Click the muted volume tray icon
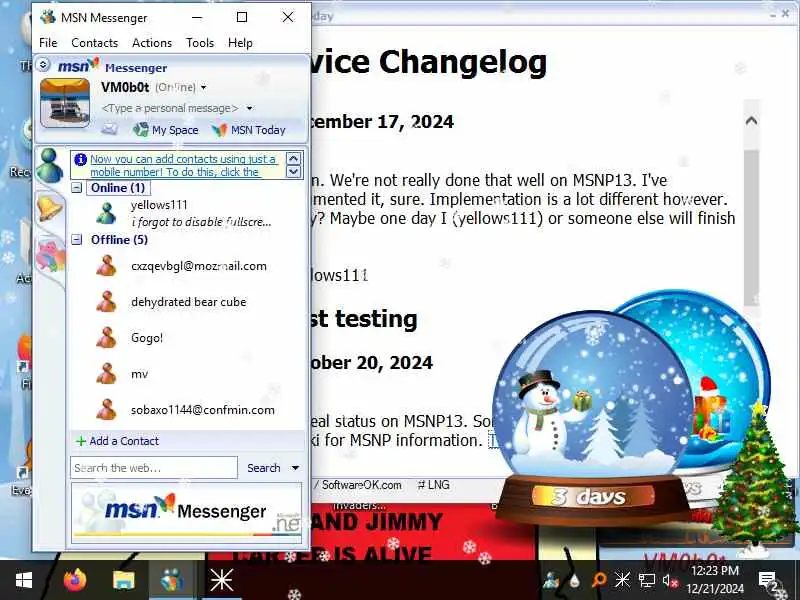The height and width of the screenshot is (600, 800). coord(670,581)
